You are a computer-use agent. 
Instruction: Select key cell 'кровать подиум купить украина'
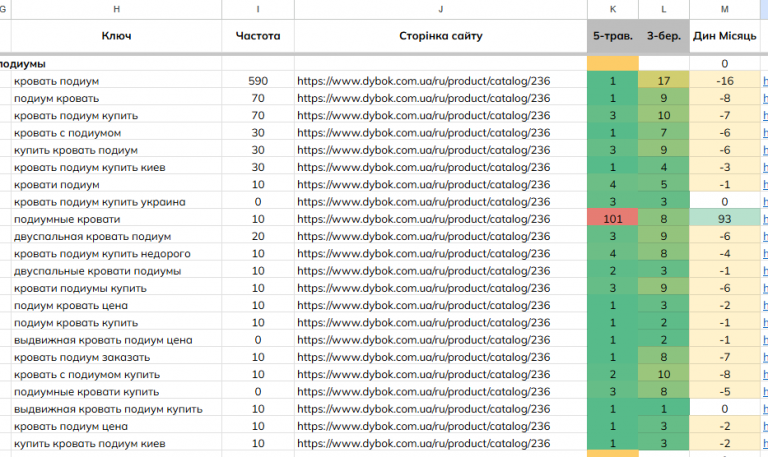(116, 202)
